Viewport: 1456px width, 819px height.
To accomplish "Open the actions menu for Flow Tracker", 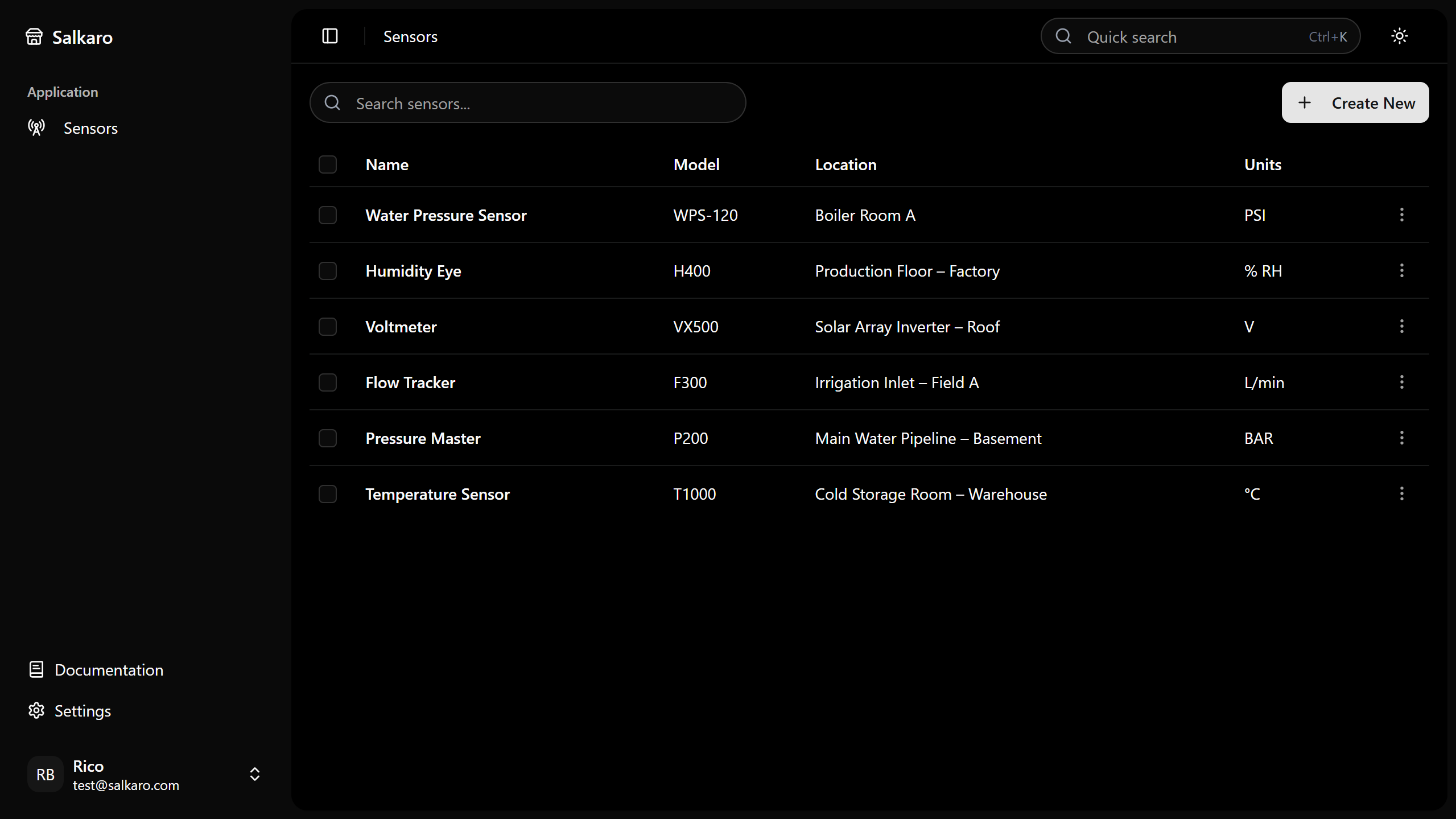I will pos(1401,382).
